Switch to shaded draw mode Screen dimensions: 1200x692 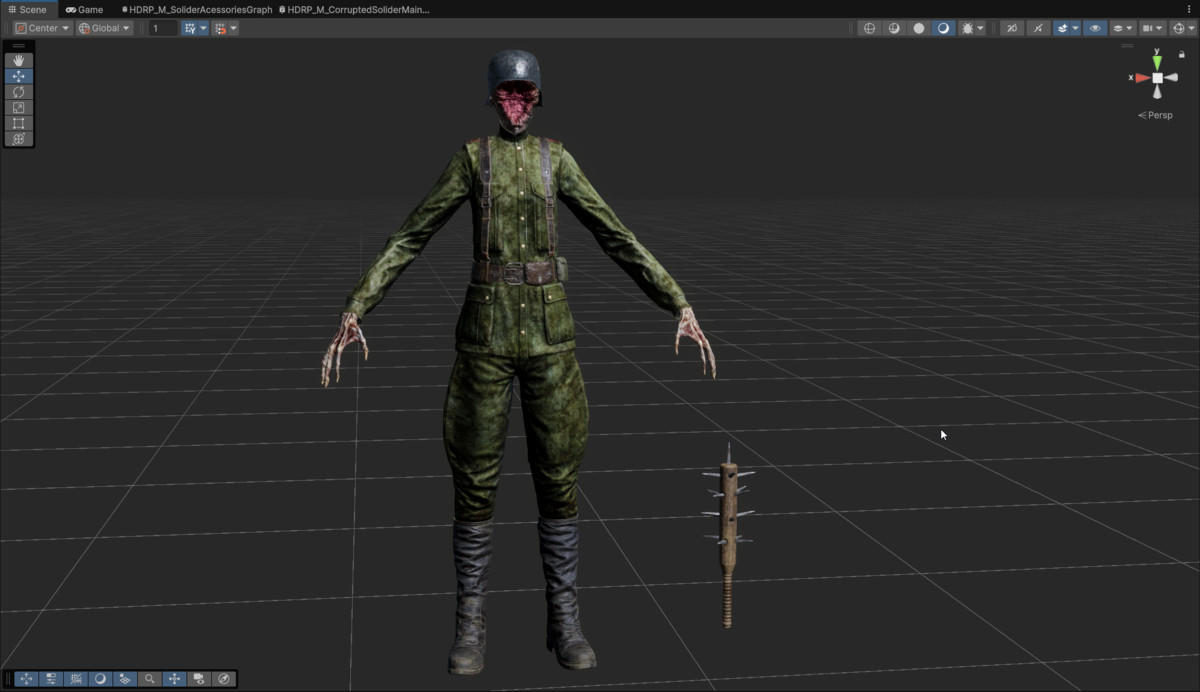(x=943, y=28)
